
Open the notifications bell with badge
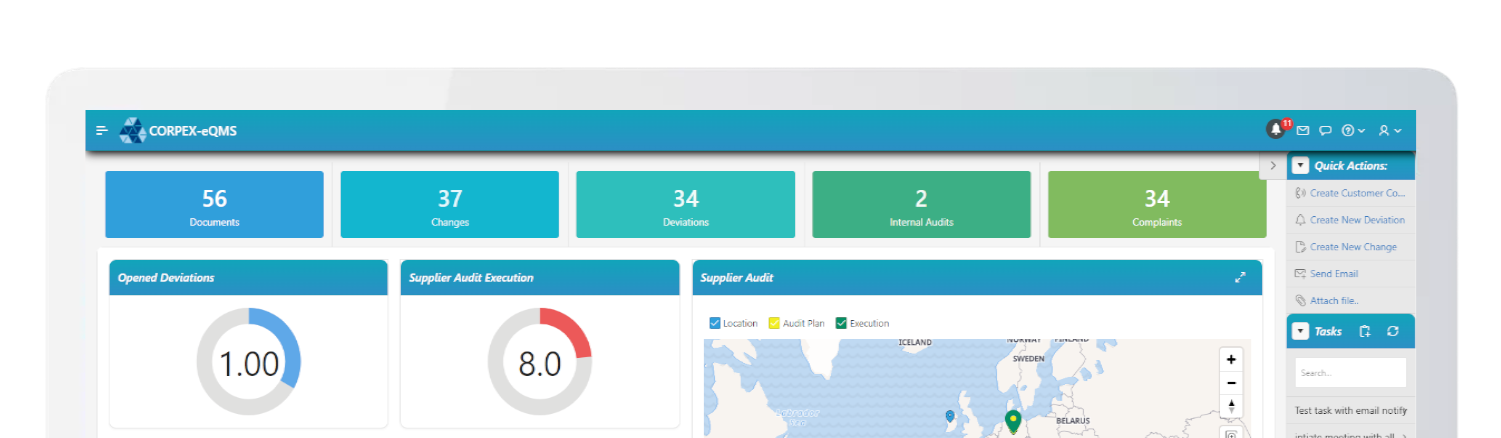(x=1276, y=129)
